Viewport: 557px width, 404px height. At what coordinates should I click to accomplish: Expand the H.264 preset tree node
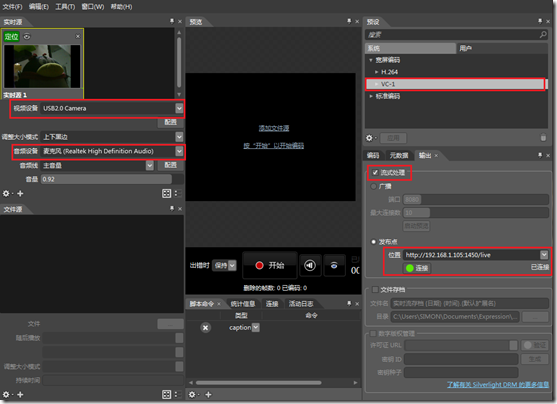pos(377,72)
